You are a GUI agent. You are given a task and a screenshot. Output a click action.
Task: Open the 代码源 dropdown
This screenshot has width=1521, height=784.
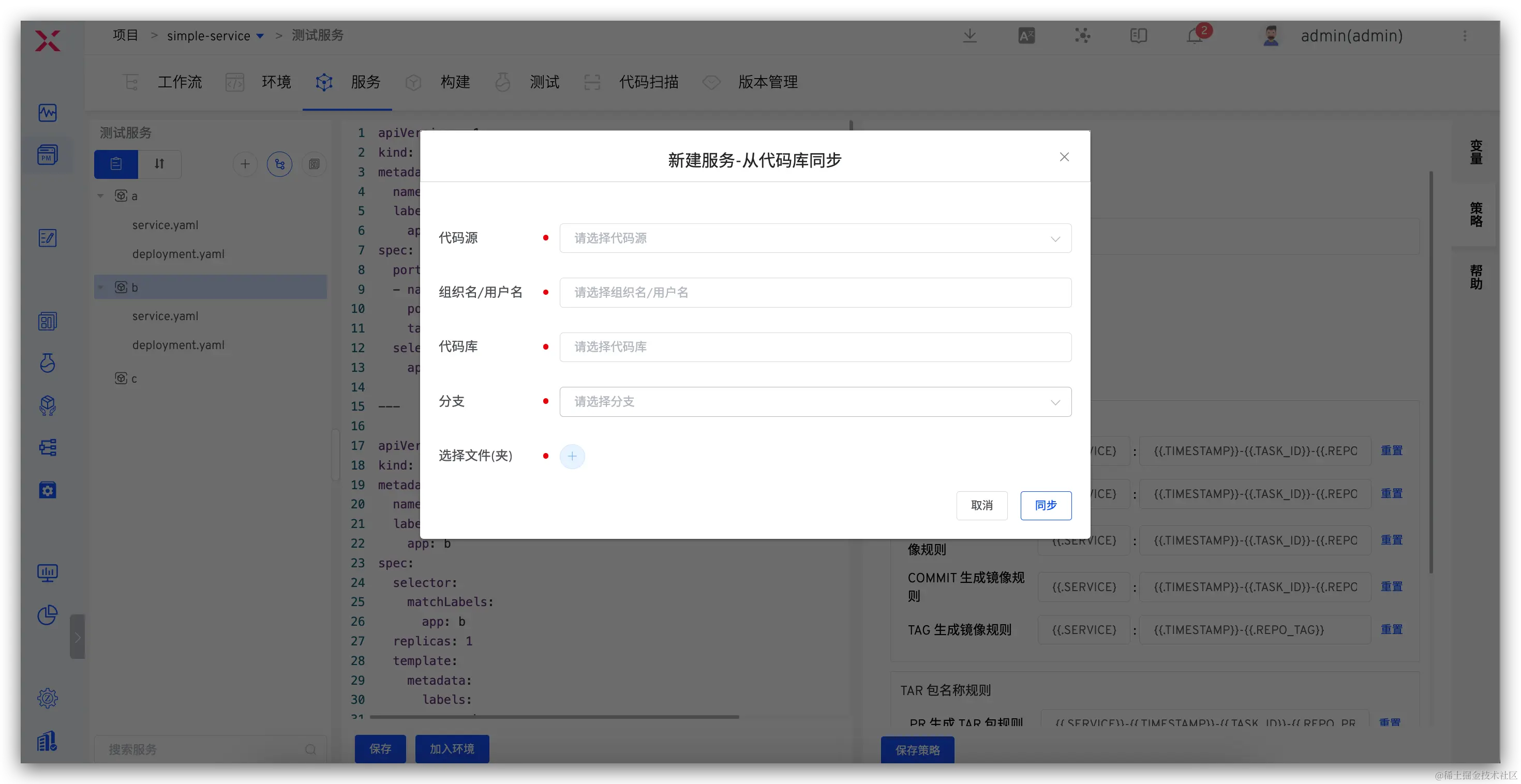pos(815,238)
